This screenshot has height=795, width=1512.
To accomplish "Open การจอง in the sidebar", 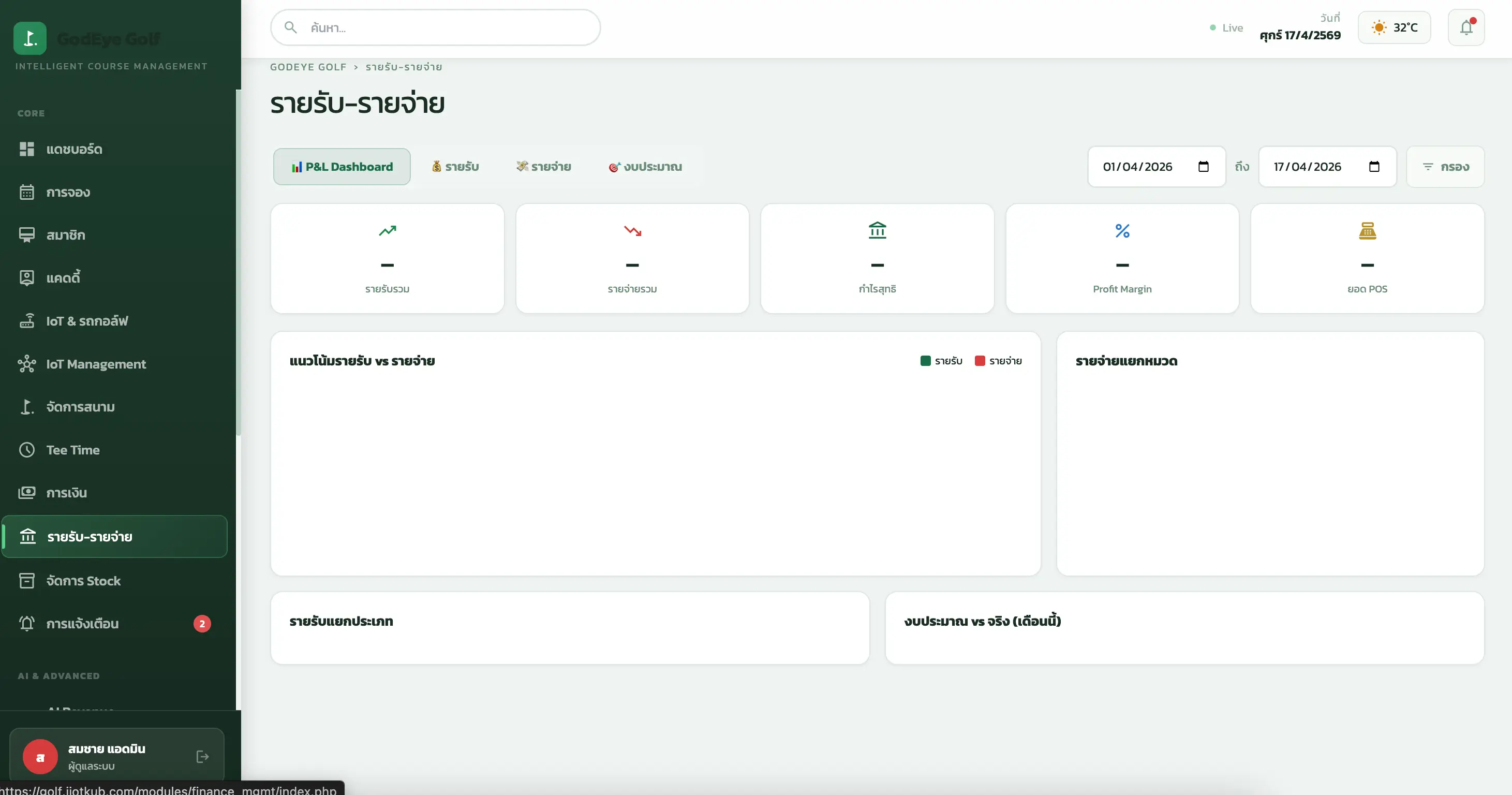I will coord(114,192).
